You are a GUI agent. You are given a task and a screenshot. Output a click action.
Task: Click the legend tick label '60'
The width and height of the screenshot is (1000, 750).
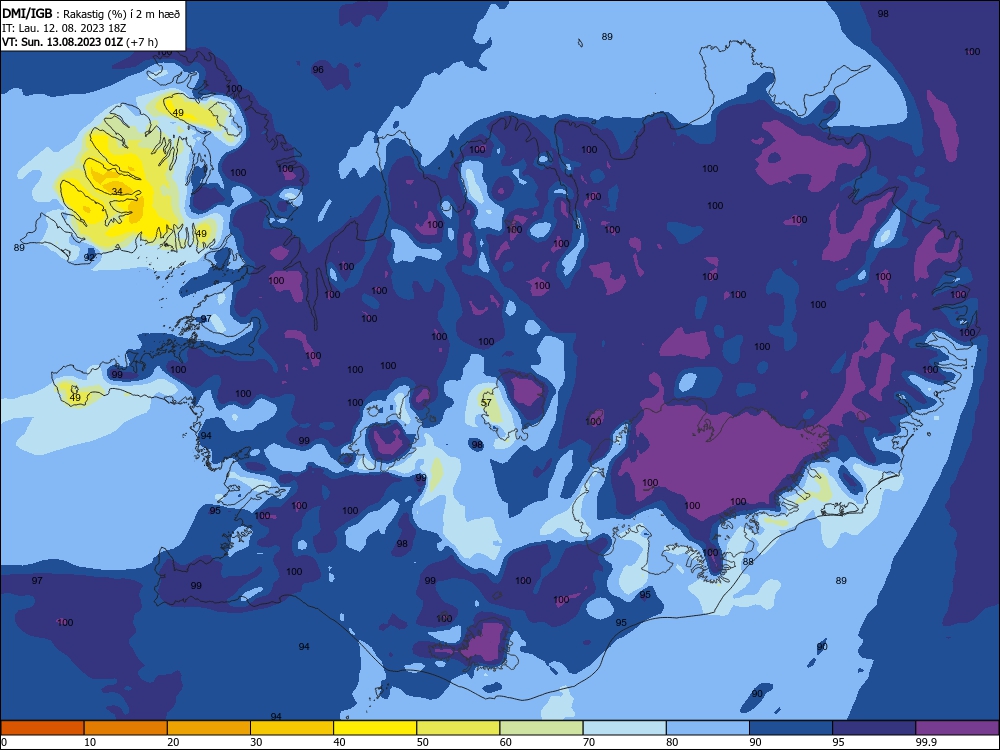pos(506,742)
